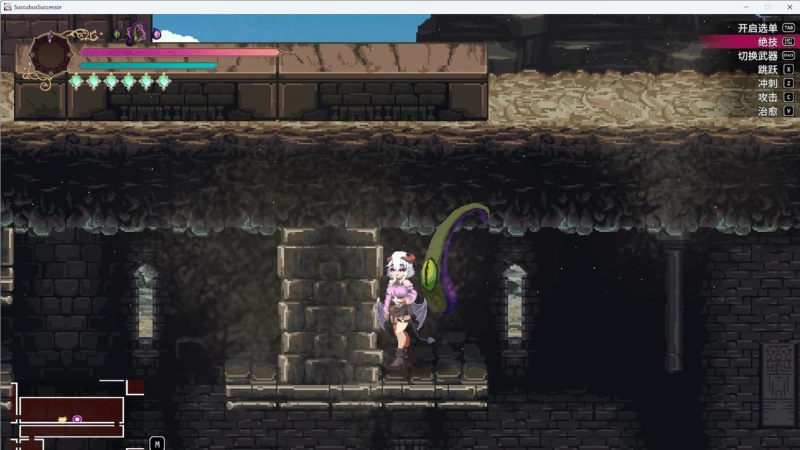800x450 pixels.
Task: Click the yellow marker on minimap
Action: 62,419
